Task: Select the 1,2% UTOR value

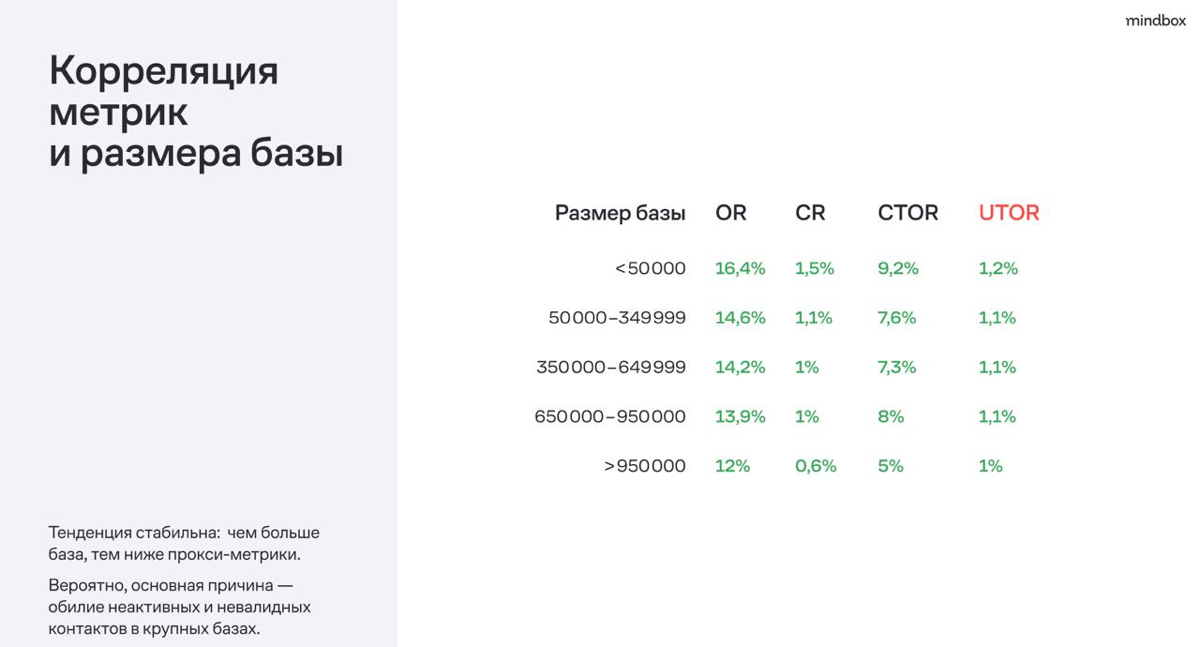Action: [998, 268]
